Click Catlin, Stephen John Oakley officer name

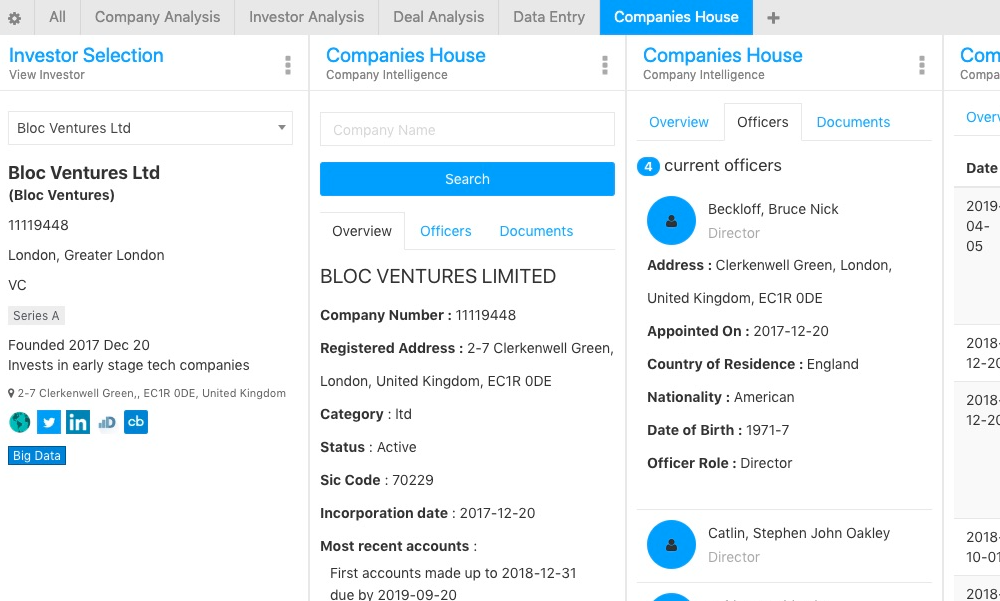tap(799, 533)
